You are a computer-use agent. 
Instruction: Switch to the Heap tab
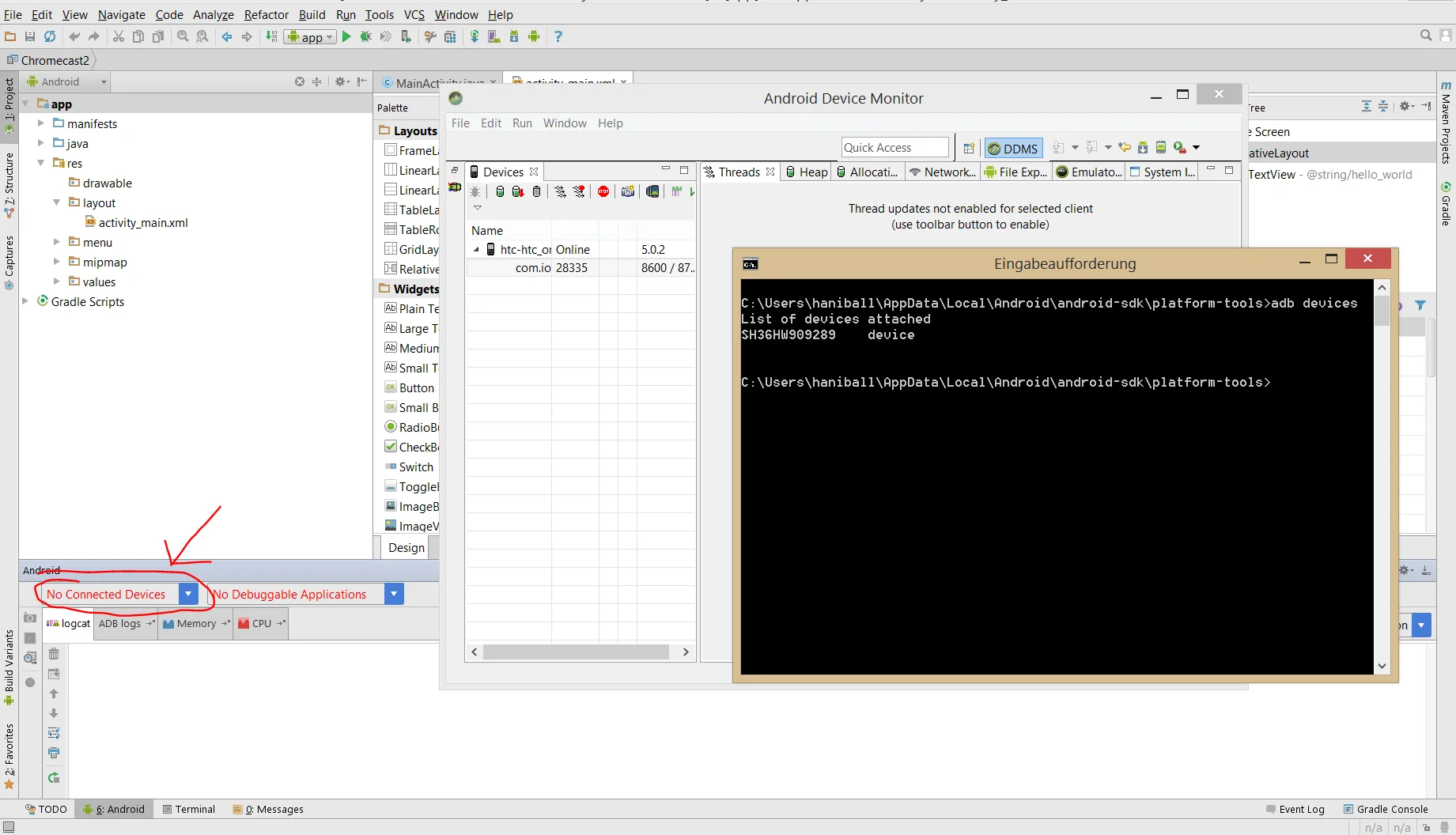tap(806, 172)
